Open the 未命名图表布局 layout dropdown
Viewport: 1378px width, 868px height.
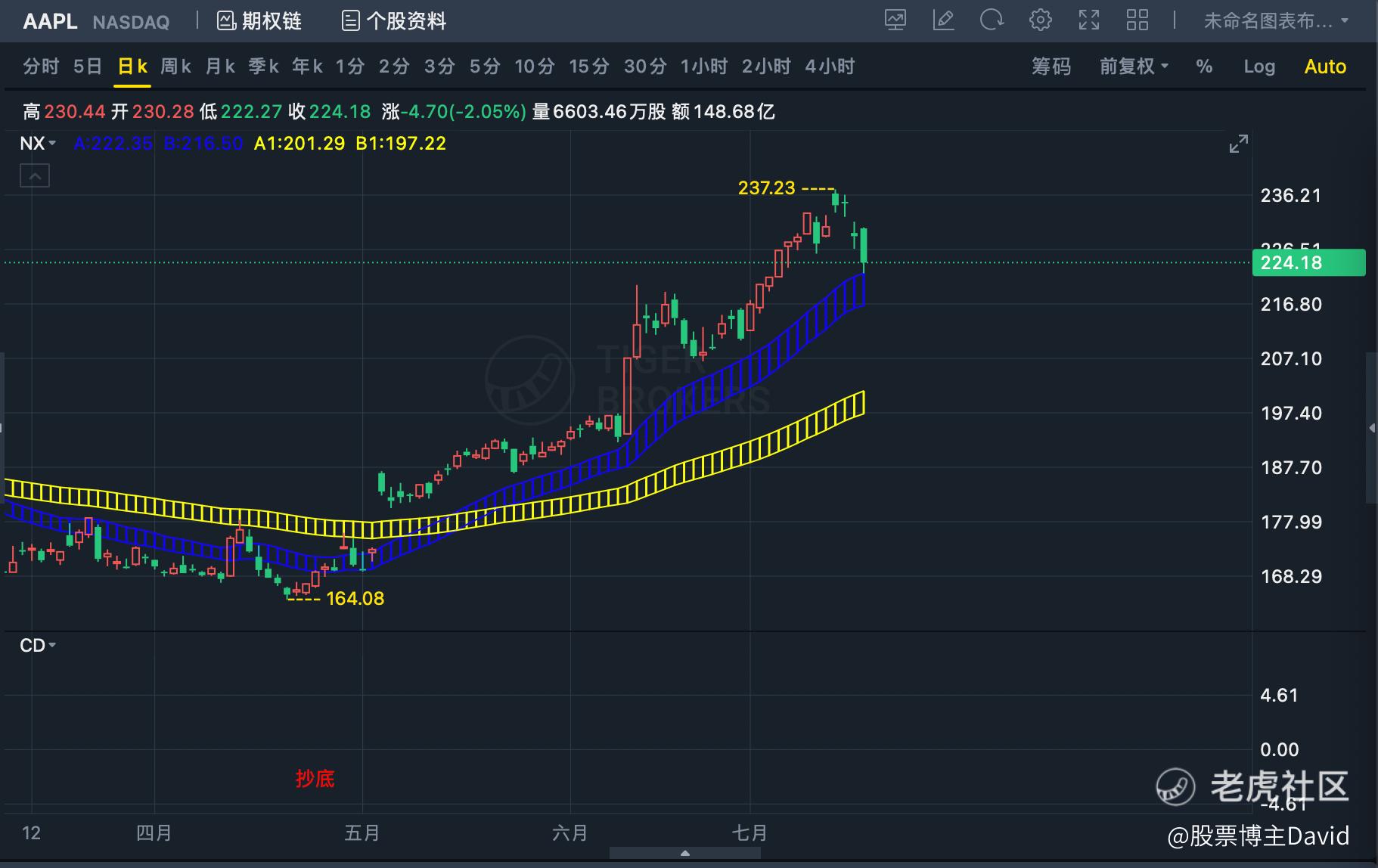click(1276, 21)
